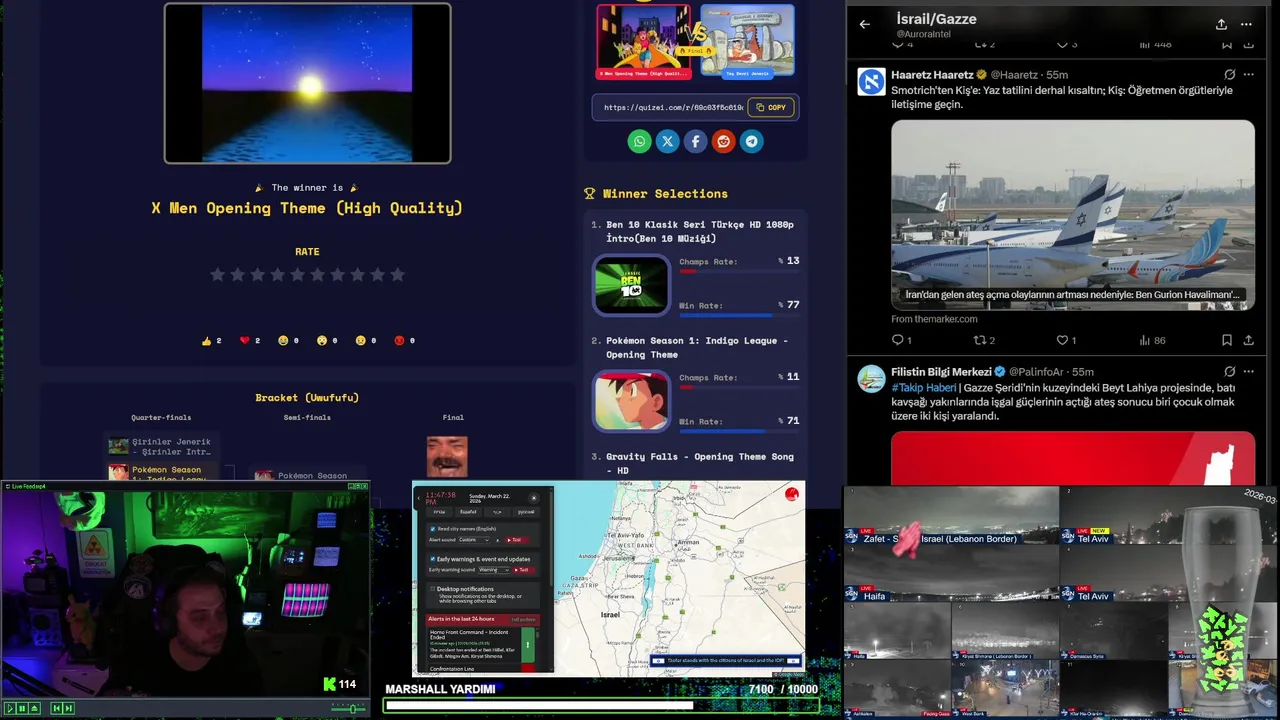
Task: Click Filistin Bilgi Merkezi avatar
Action: click(x=871, y=378)
